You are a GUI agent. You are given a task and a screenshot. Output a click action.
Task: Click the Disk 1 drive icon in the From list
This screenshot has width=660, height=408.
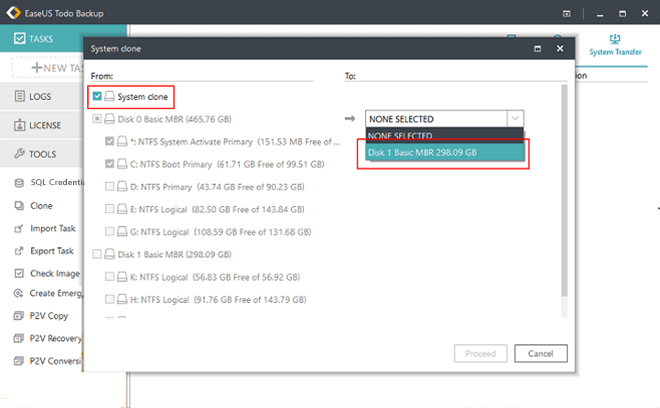109,254
